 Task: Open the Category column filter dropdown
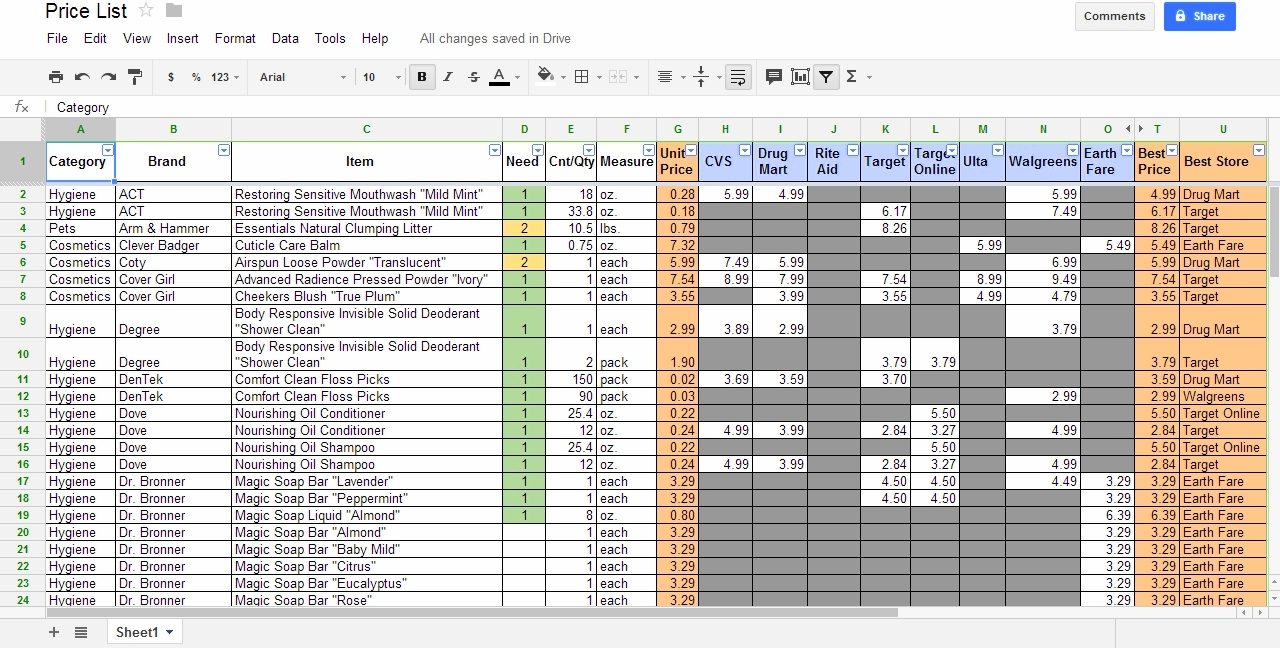[x=108, y=150]
